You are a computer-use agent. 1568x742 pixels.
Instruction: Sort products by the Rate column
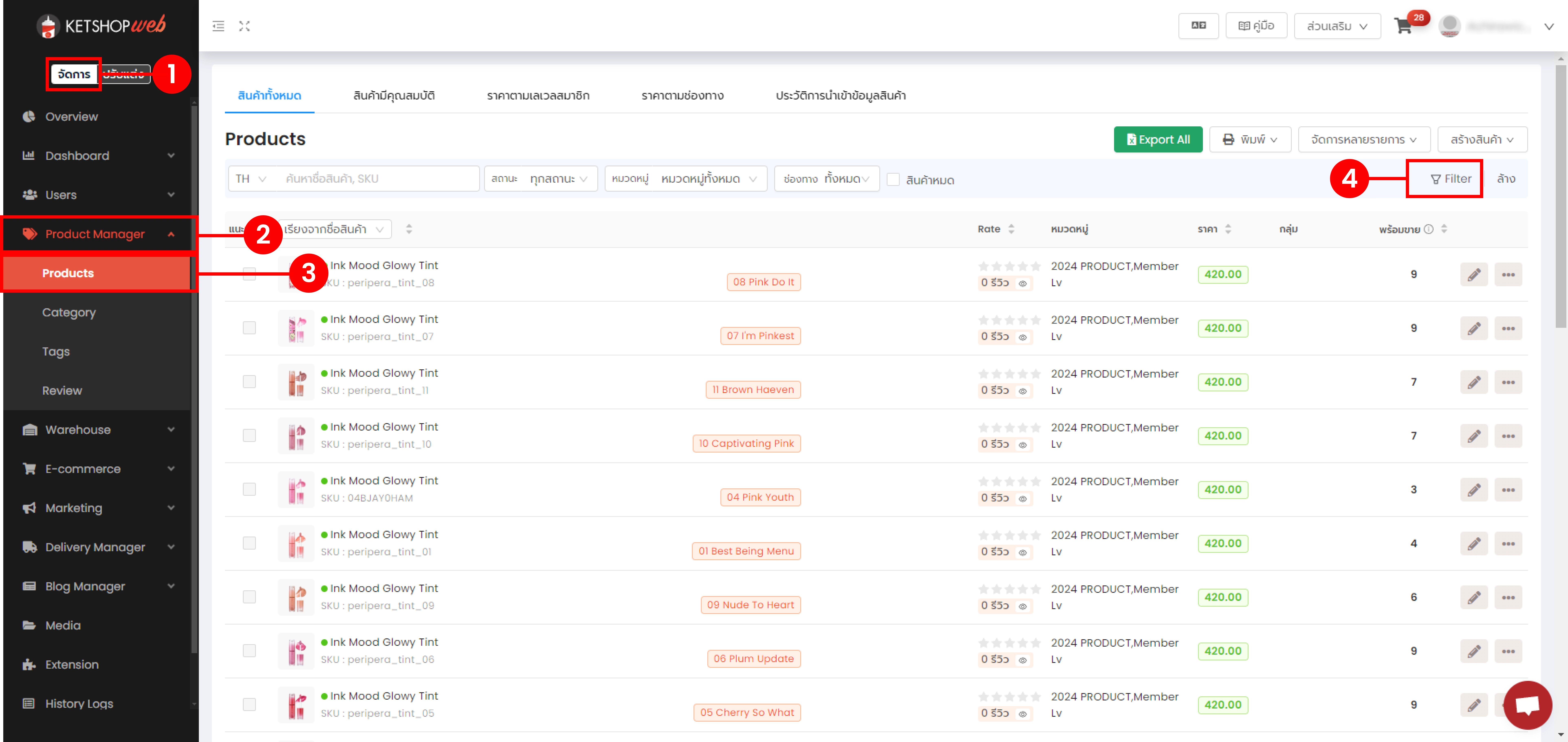1011,229
